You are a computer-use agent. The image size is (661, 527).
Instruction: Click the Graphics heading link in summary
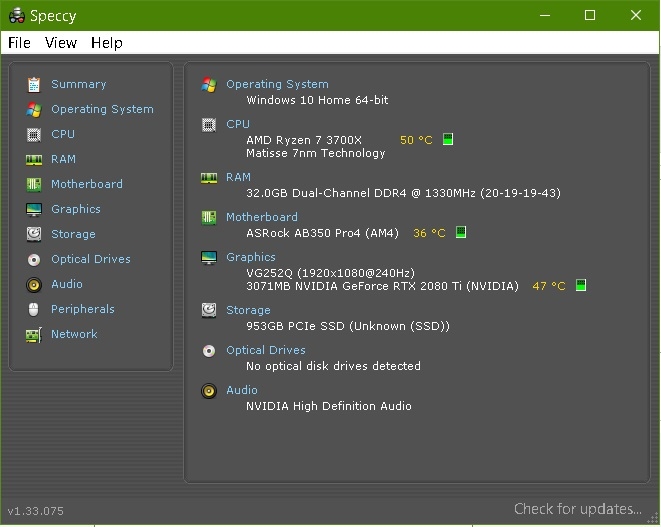coord(251,257)
